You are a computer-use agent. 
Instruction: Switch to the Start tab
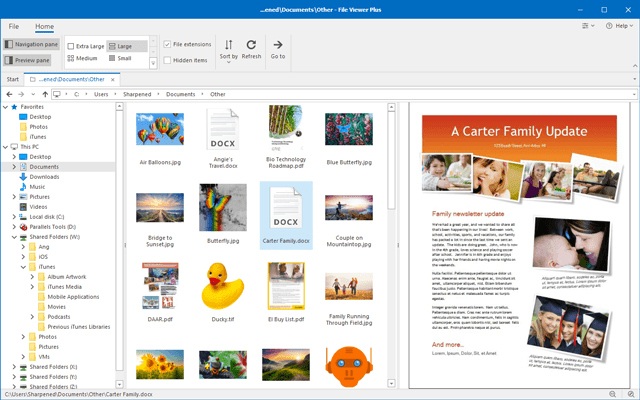click(x=13, y=79)
